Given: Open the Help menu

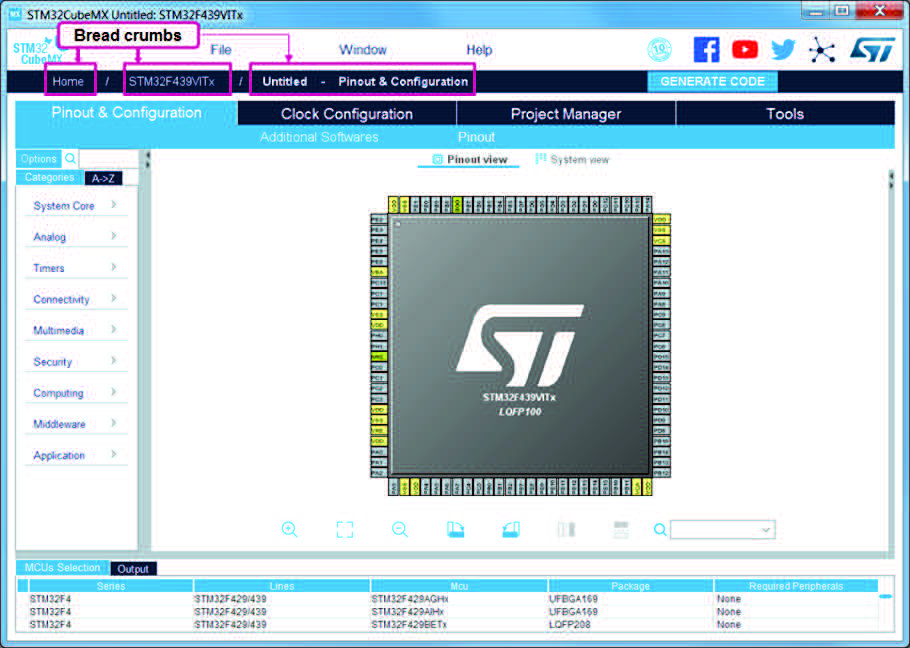Looking at the screenshot, I should pos(479,50).
